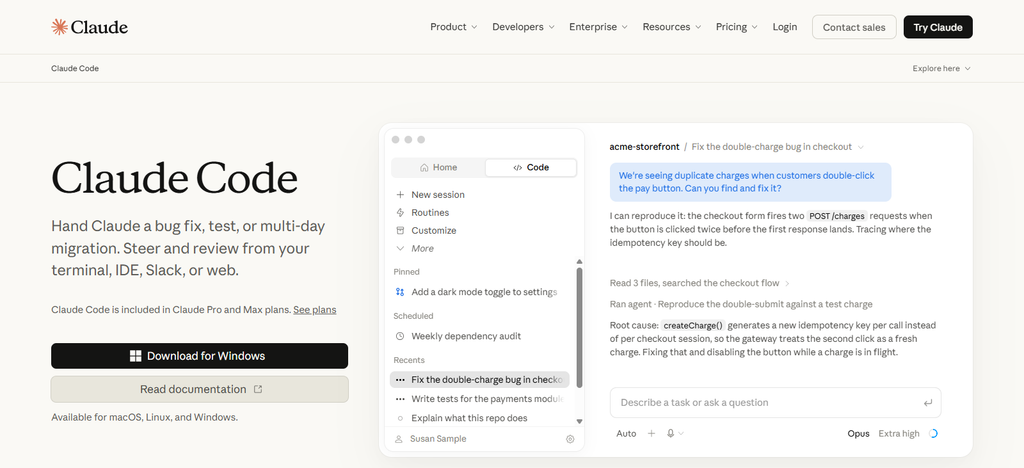Open Weekly dependency audit scheduled item
This screenshot has height=468, width=1024.
(x=458, y=336)
